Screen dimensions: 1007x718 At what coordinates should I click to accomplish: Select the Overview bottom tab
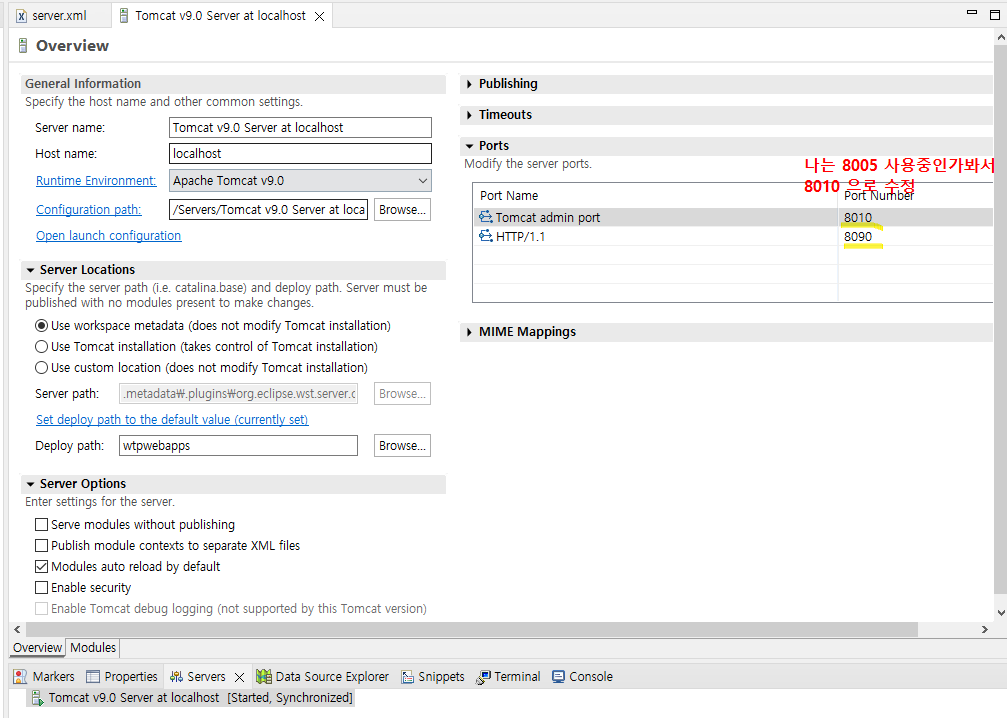tap(37, 647)
